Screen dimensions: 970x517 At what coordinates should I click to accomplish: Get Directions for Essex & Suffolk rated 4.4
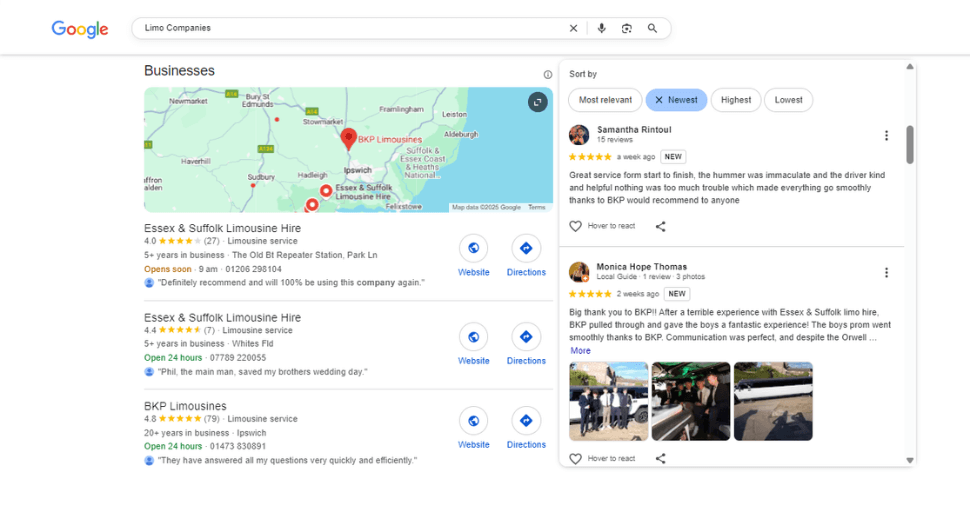click(526, 344)
